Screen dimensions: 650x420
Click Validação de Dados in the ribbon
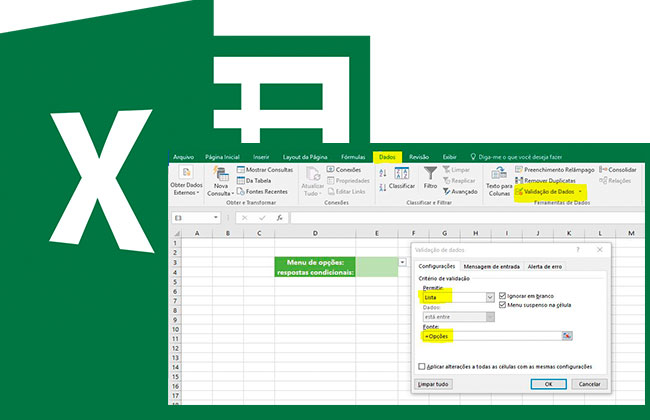click(x=545, y=192)
